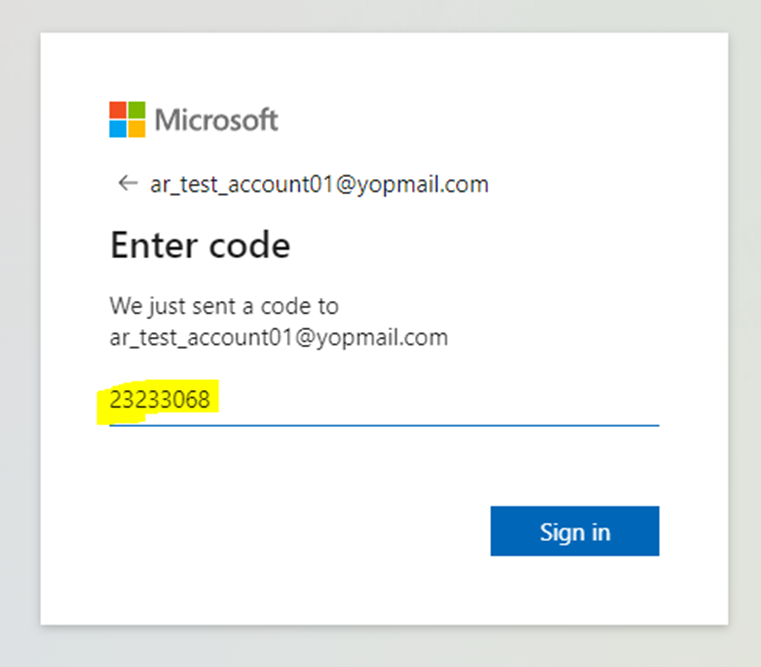Click the email address in the sent-code message
Viewport: 761px width, 667px height.
point(279,338)
